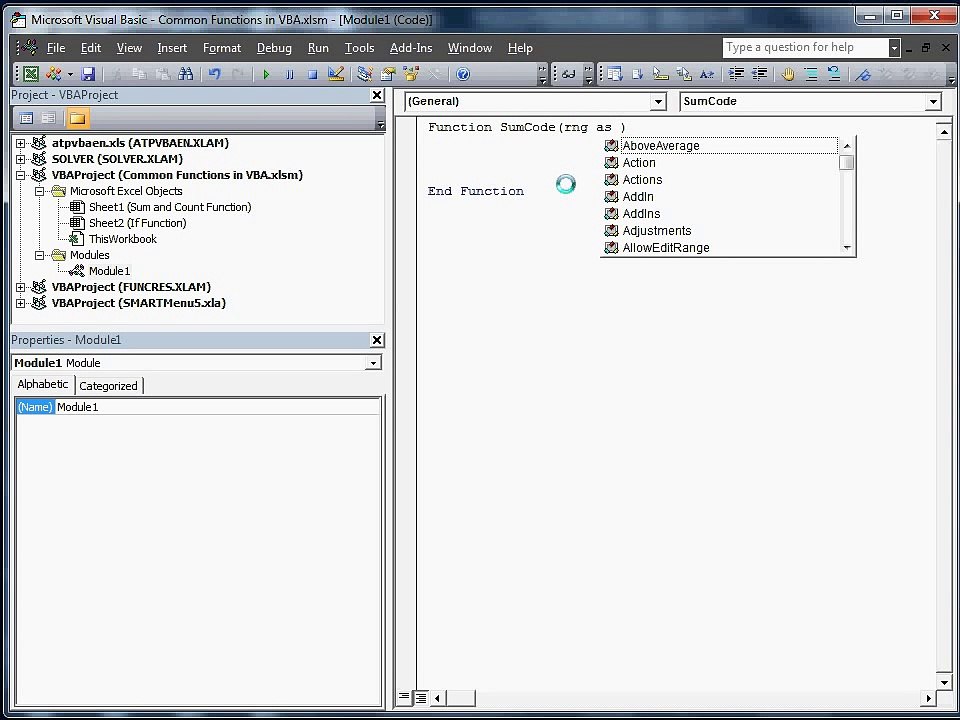Viewport: 960px width, 720px height.
Task: Click View Object in Project panel
Action: (x=48, y=118)
